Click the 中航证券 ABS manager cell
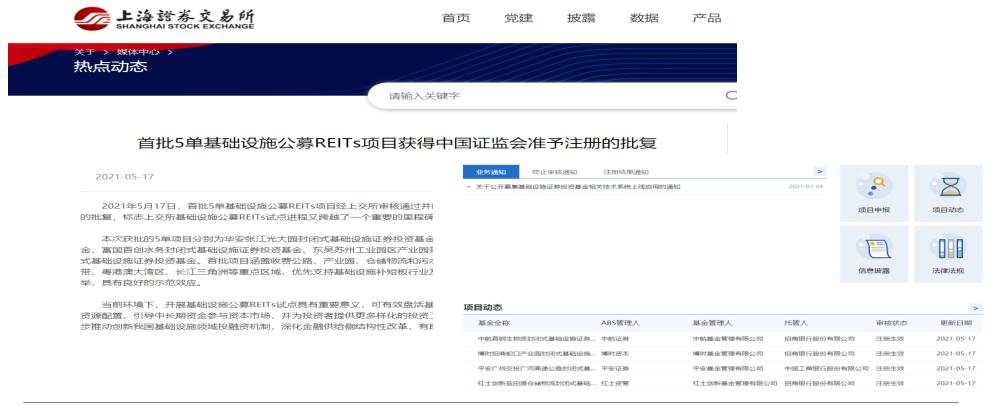The image size is (991, 406). click(613, 338)
